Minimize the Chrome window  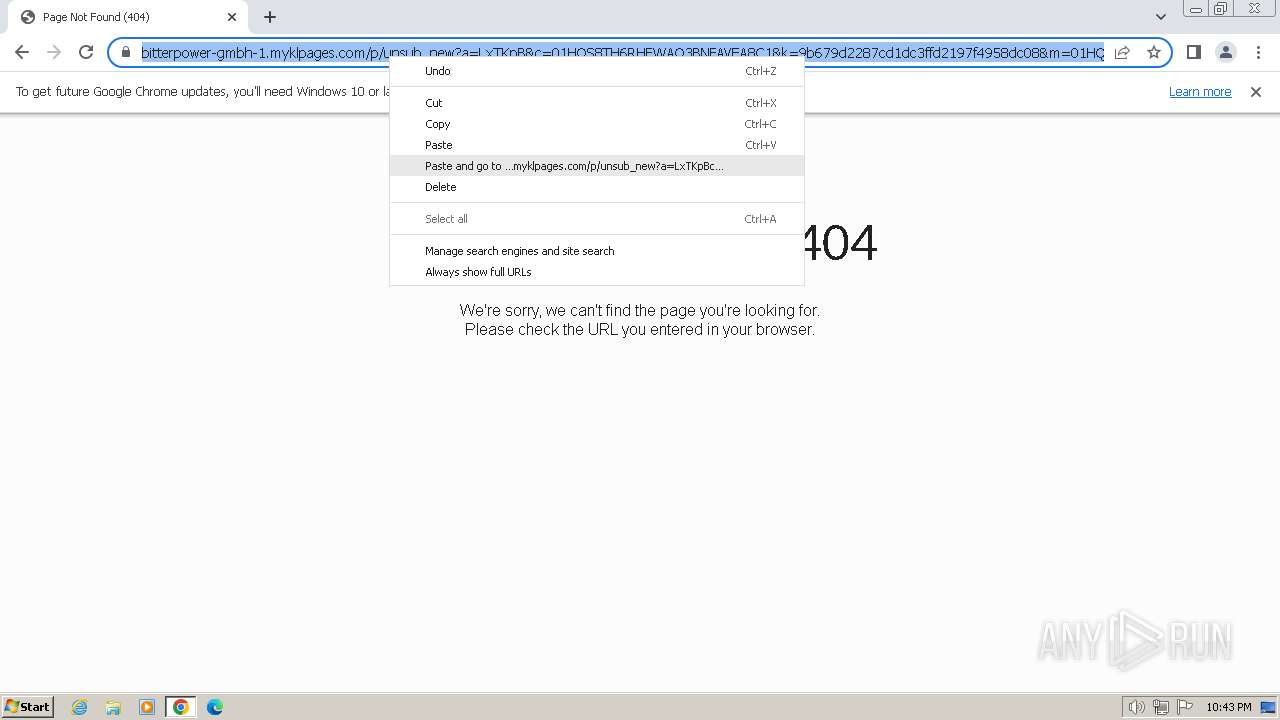tap(1195, 9)
